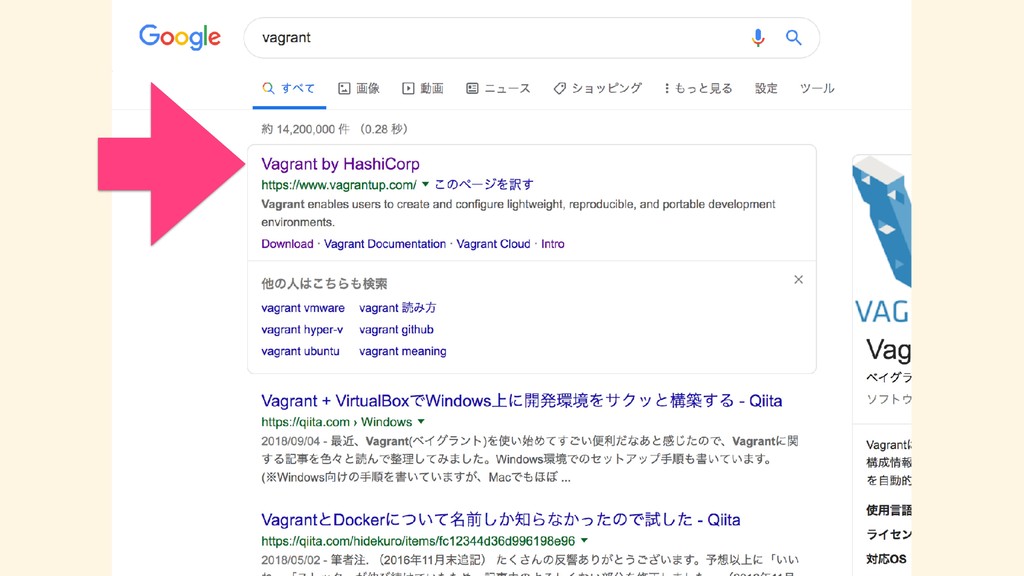Open the Vagrant Documentation sitelink
Screen dimensions: 1024x576
[x=385, y=244]
